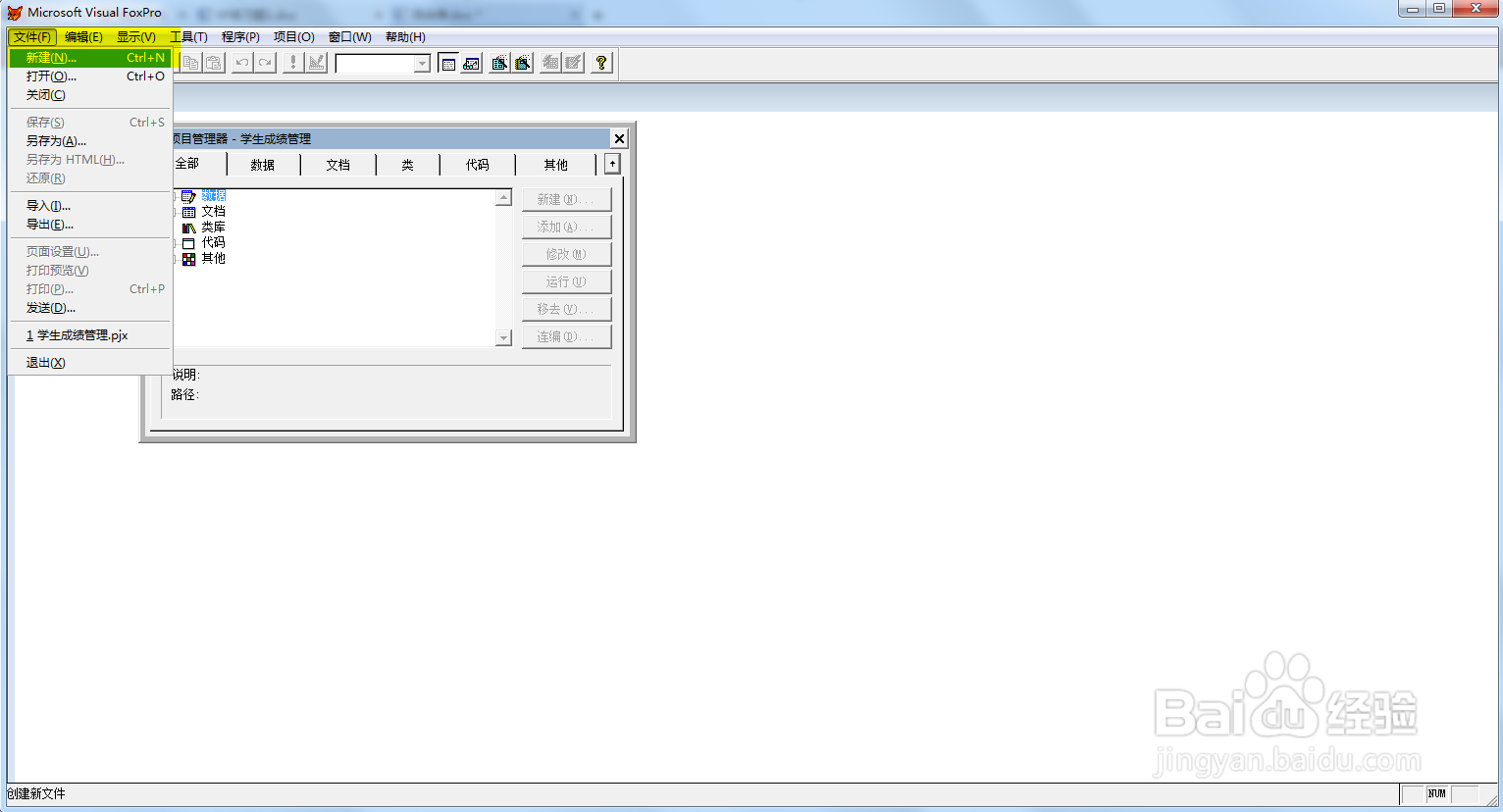The image size is (1503, 812).
Task: Switch to the 类 tab
Action: pos(407,165)
